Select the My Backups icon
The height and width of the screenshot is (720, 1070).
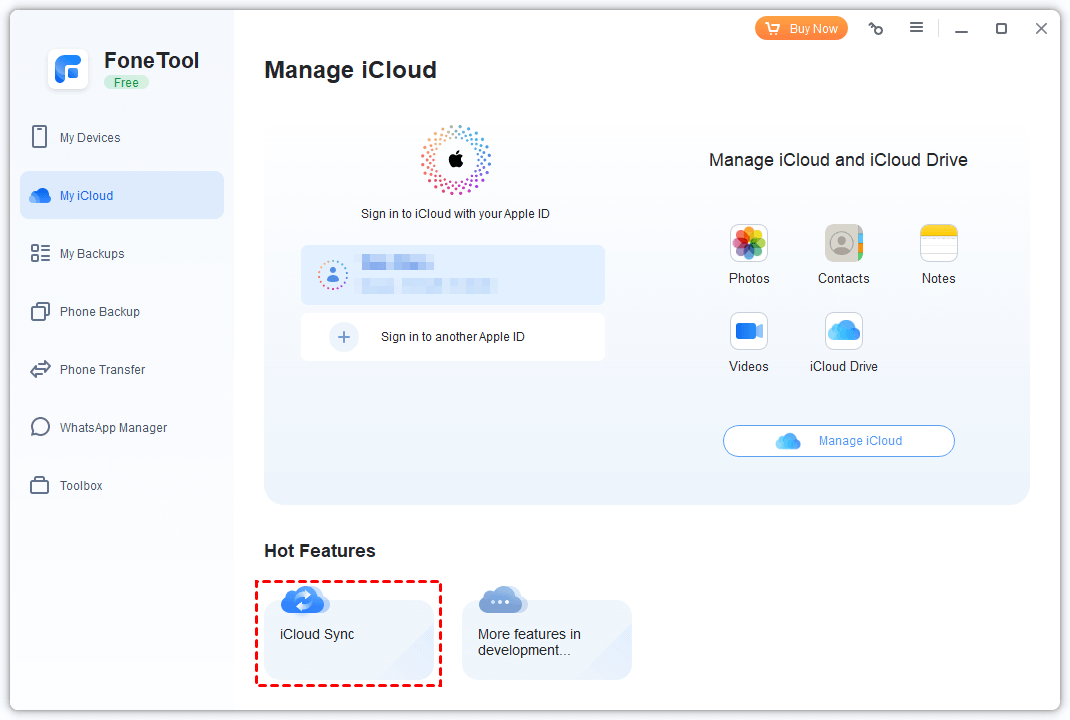tap(40, 253)
